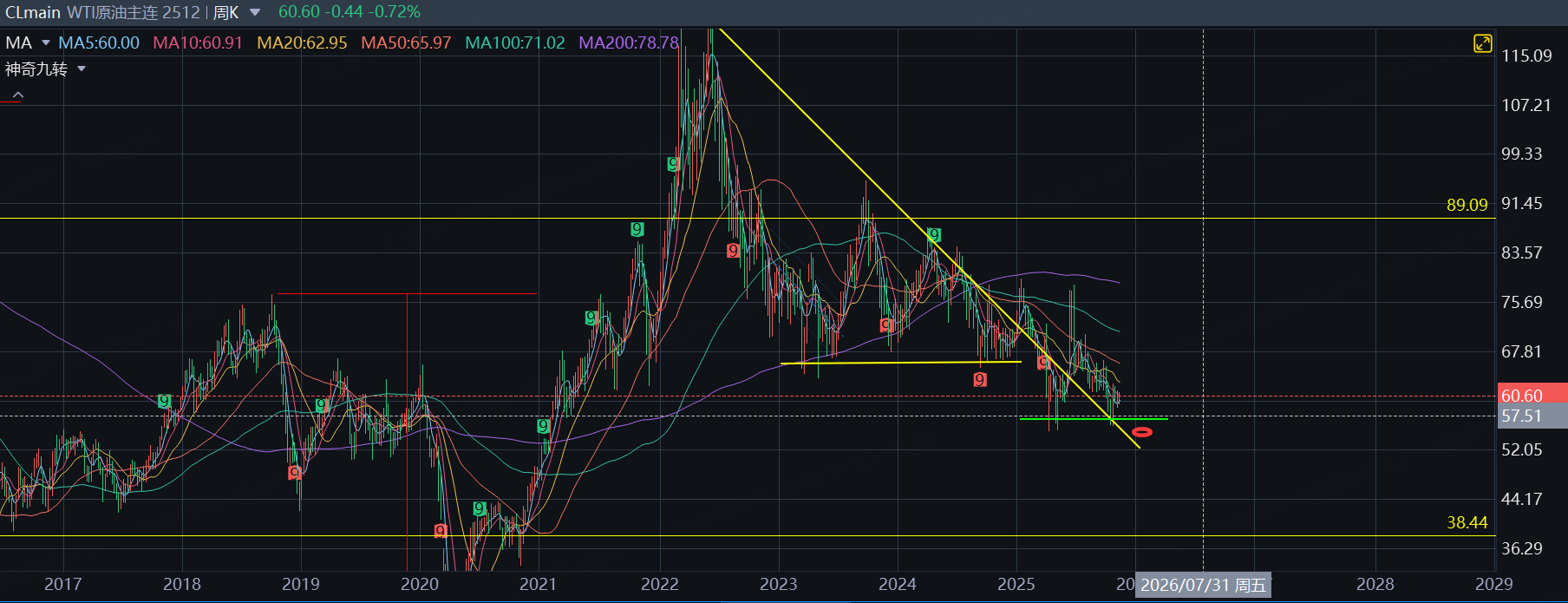Click the MA10:60.91 legend label

(x=198, y=43)
